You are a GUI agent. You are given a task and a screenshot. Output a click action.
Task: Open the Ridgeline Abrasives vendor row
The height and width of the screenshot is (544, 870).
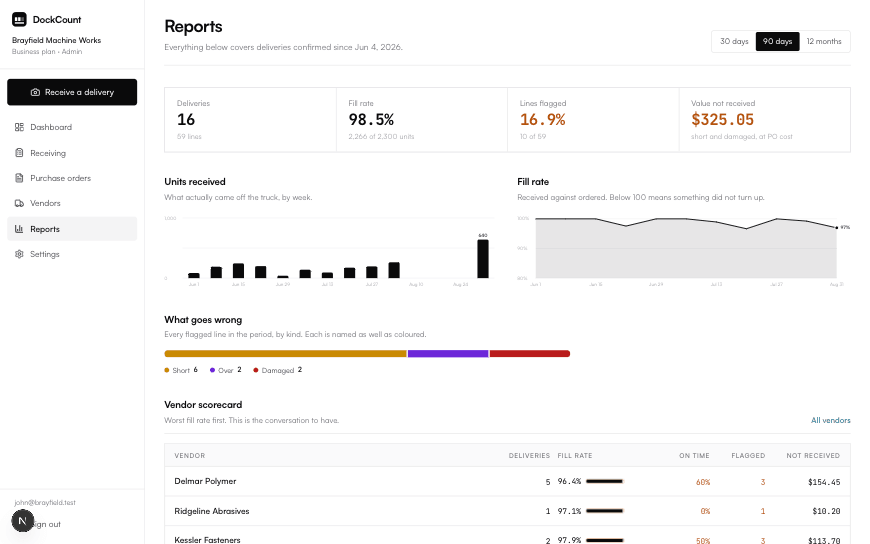point(507,511)
